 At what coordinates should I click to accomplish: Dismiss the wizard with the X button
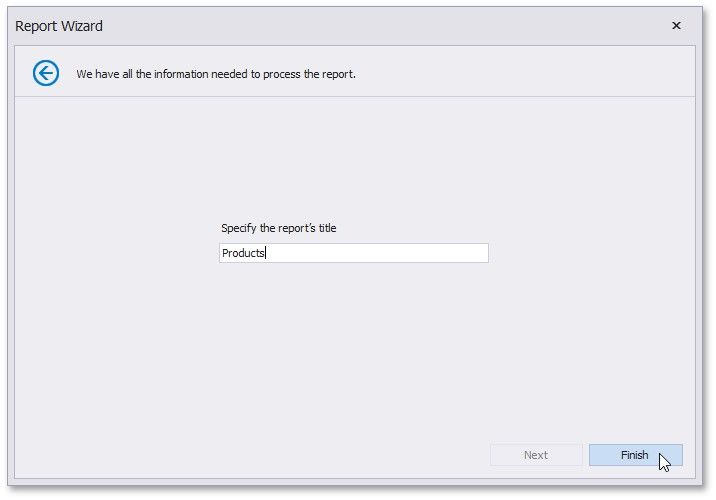(676, 26)
